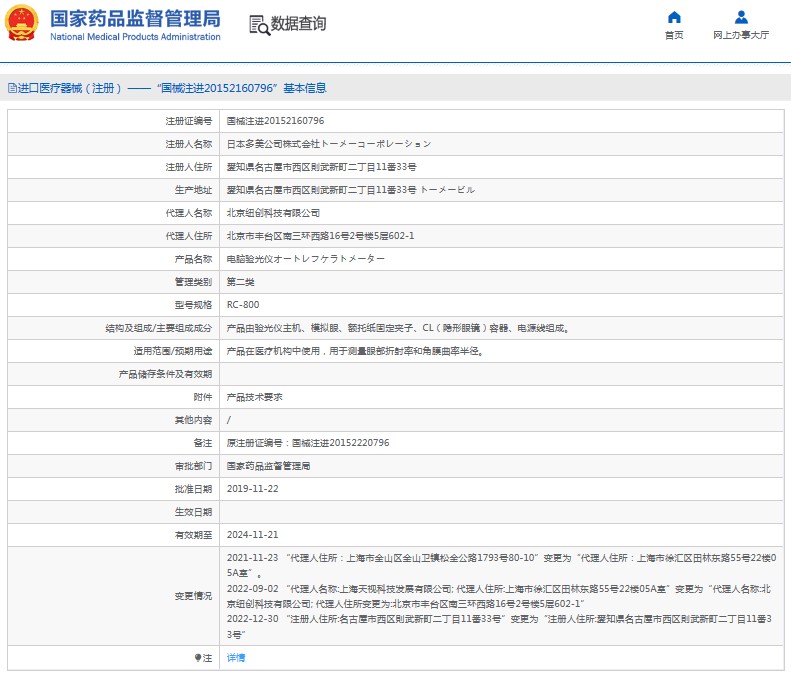Click the 有效期至 label
Viewport: 791px width, 677px height.
coord(193,535)
